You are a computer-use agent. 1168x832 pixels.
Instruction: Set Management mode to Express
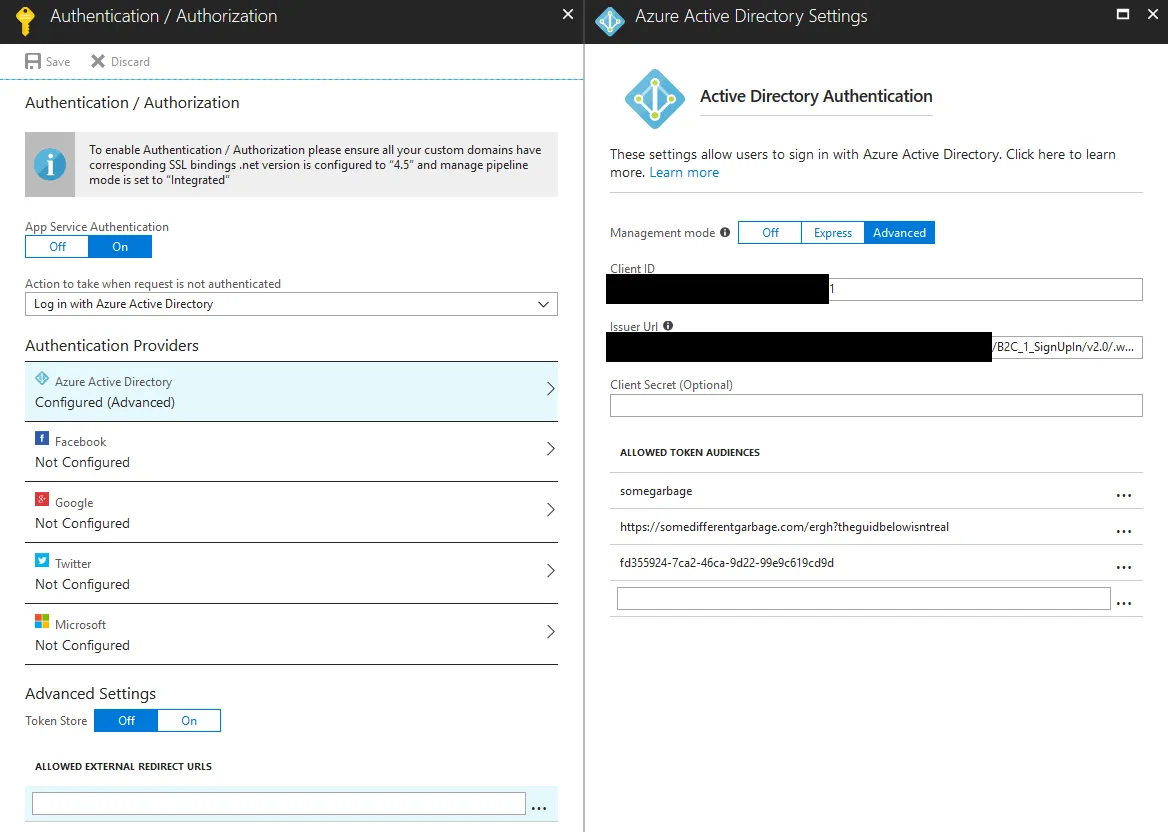coord(833,232)
